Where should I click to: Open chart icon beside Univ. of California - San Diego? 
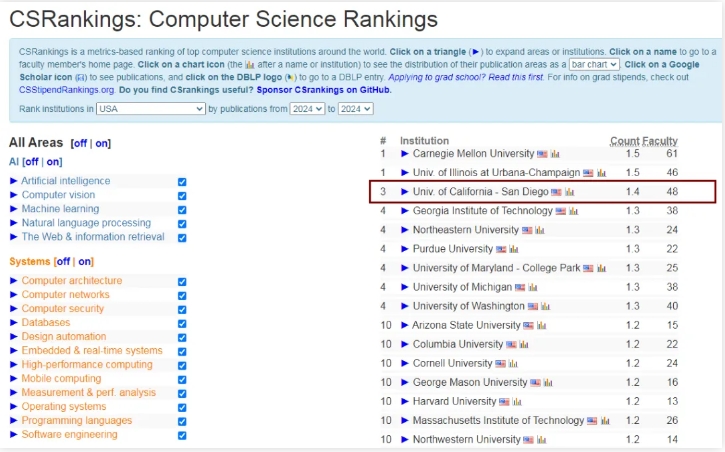click(570, 192)
